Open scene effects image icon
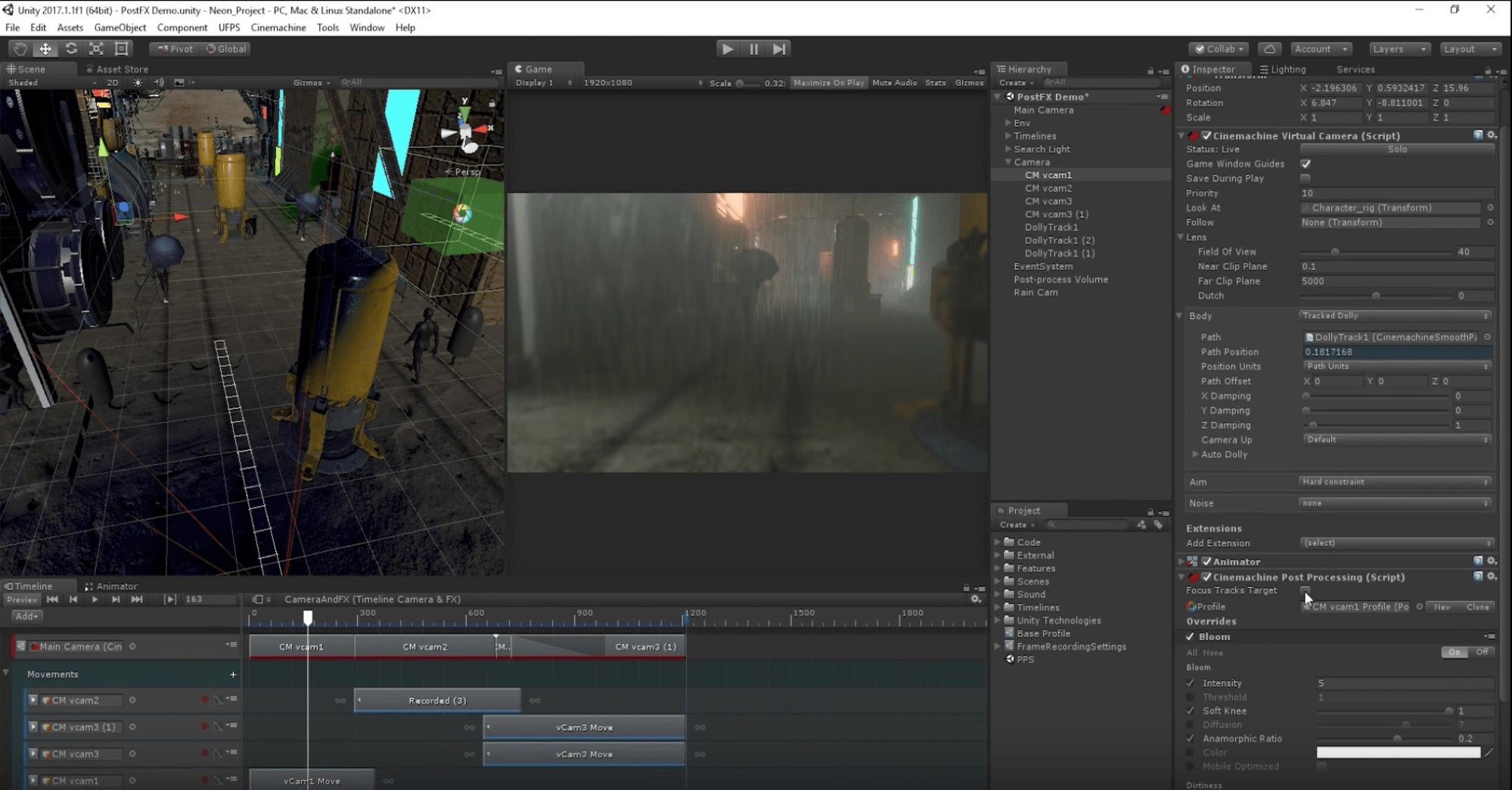The width and height of the screenshot is (1512, 790). [179, 82]
